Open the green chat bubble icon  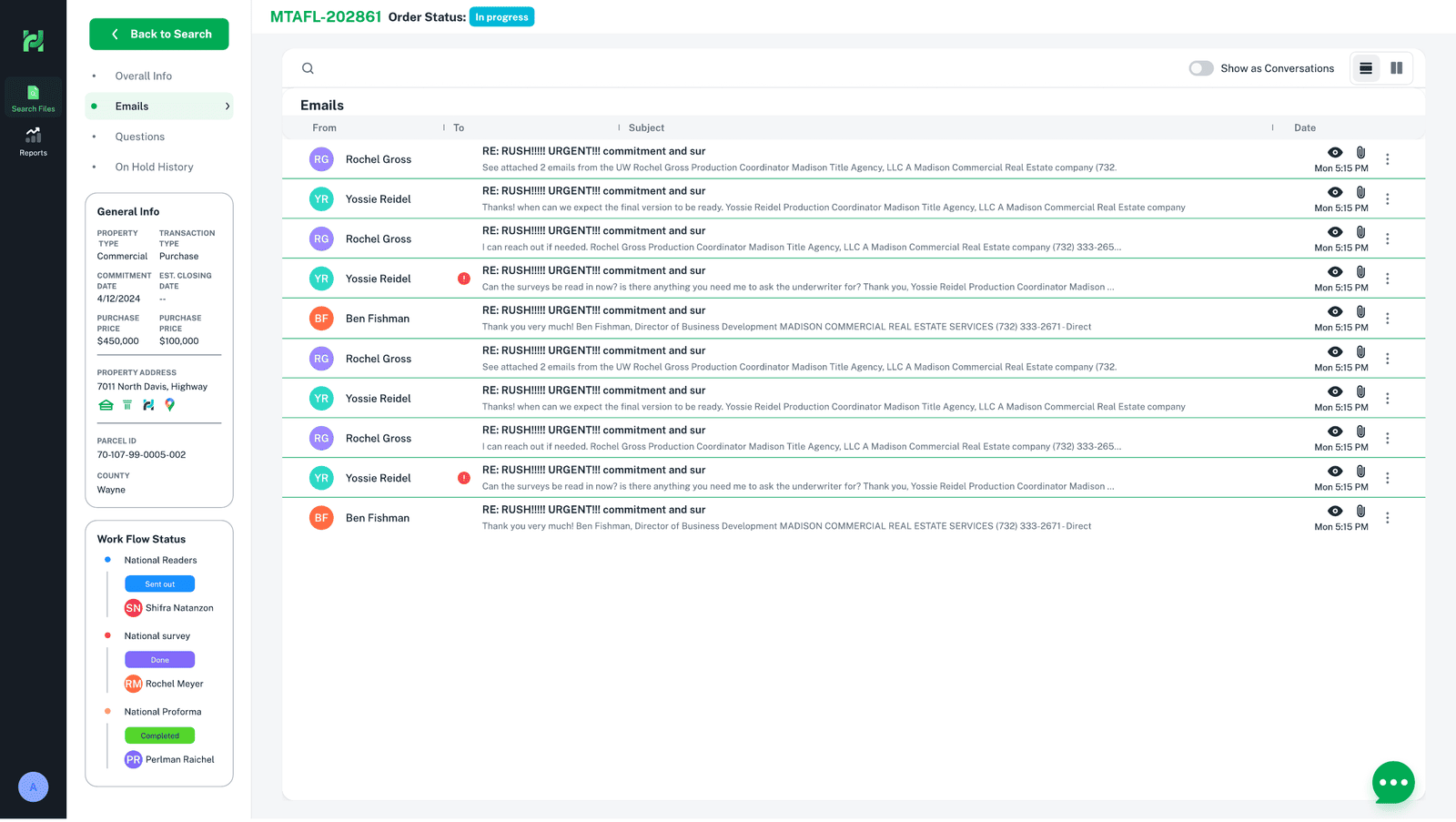(x=1393, y=783)
